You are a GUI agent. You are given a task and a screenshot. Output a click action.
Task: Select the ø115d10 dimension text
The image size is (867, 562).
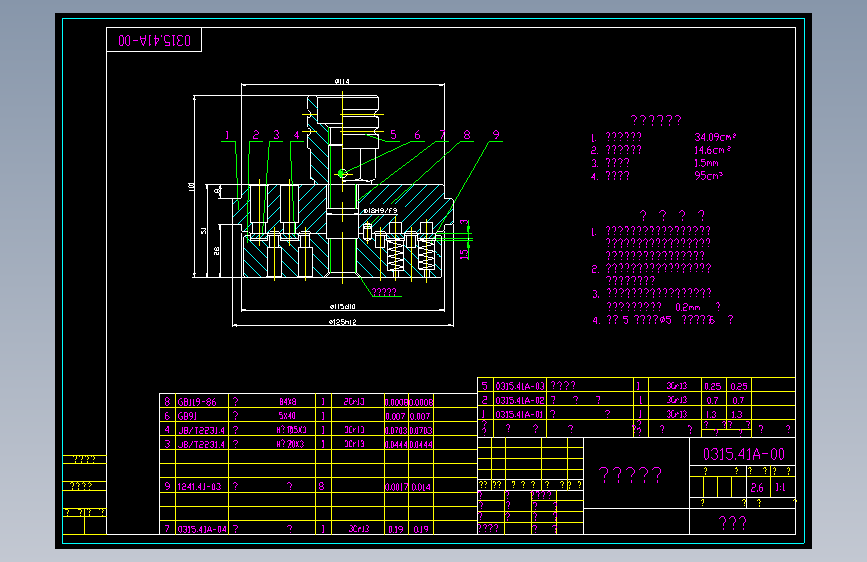click(x=342, y=306)
